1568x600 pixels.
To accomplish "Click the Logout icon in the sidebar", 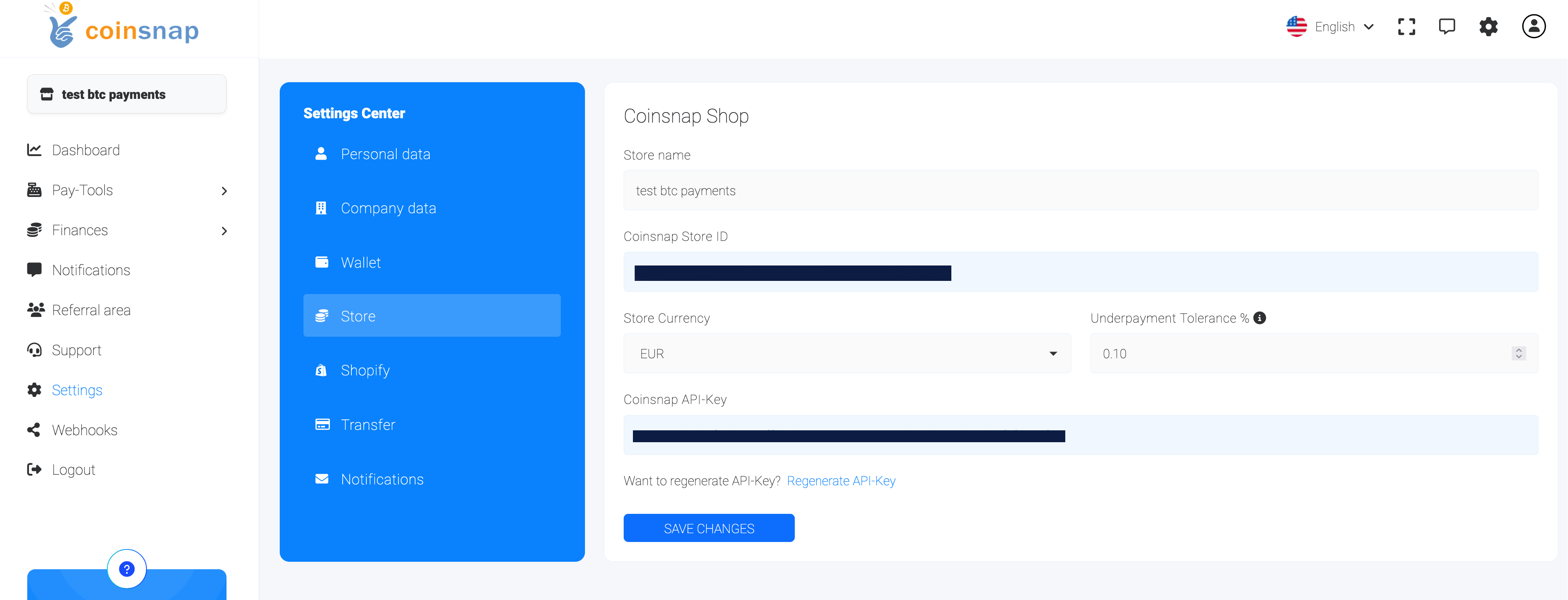I will pyautogui.click(x=35, y=469).
